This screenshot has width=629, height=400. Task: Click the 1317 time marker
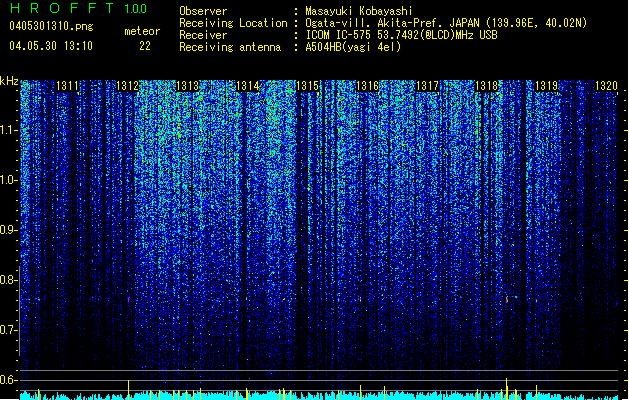coord(428,86)
